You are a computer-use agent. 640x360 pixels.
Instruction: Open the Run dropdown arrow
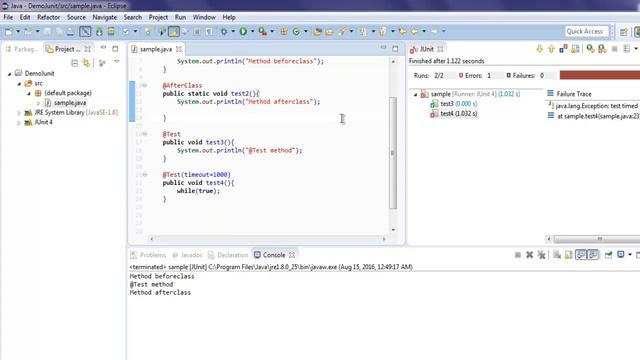pos(252,31)
